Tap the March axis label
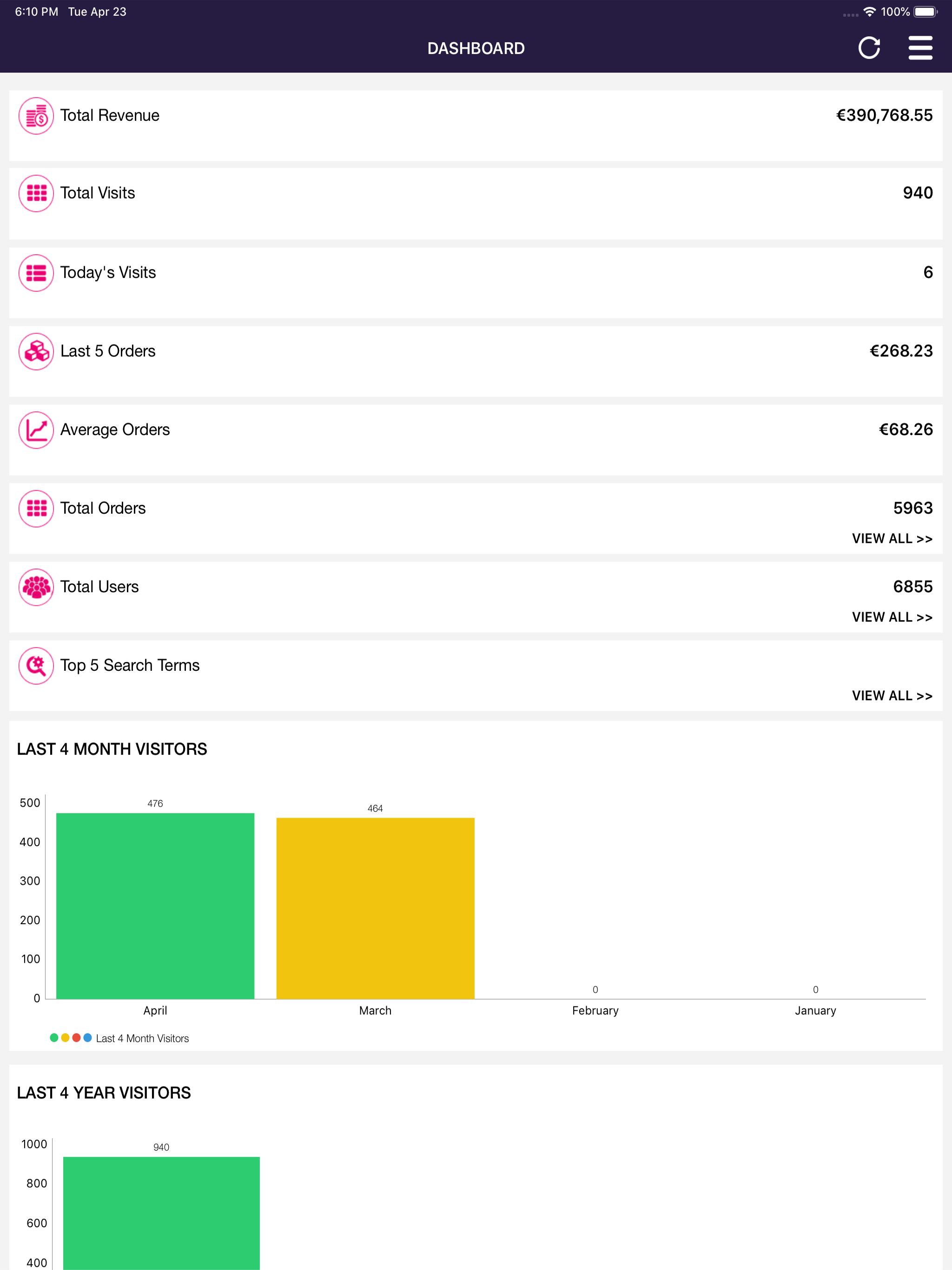 [x=375, y=1011]
